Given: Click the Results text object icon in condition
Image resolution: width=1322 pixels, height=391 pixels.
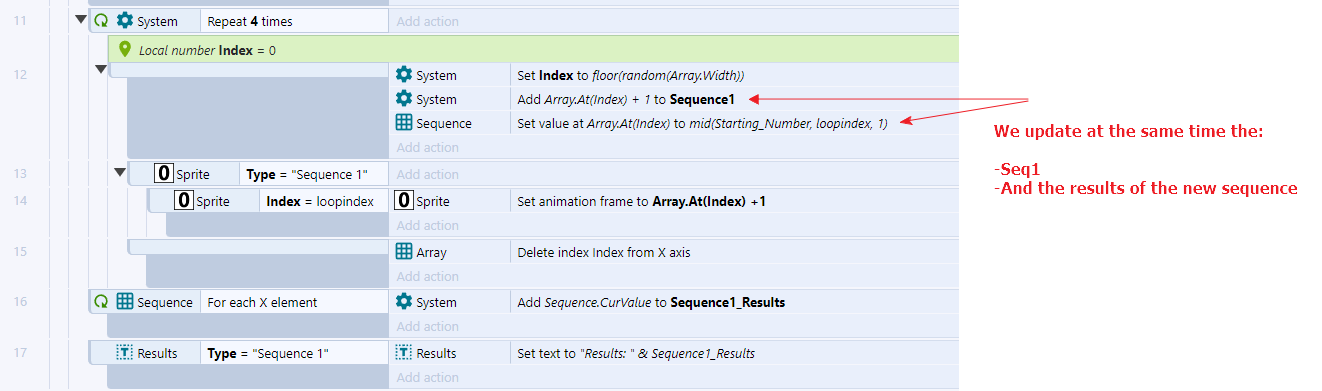Looking at the screenshot, I should click(x=124, y=353).
